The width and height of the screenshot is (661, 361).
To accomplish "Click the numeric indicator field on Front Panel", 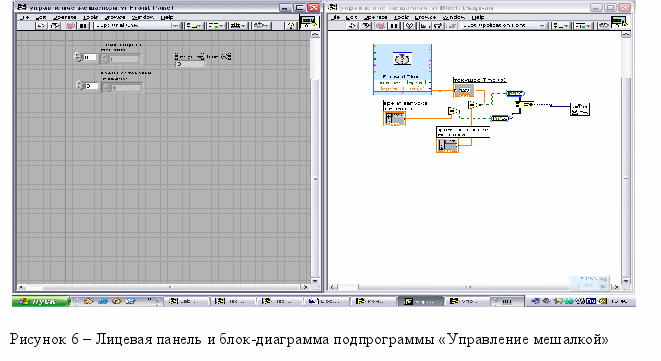I will [190, 64].
